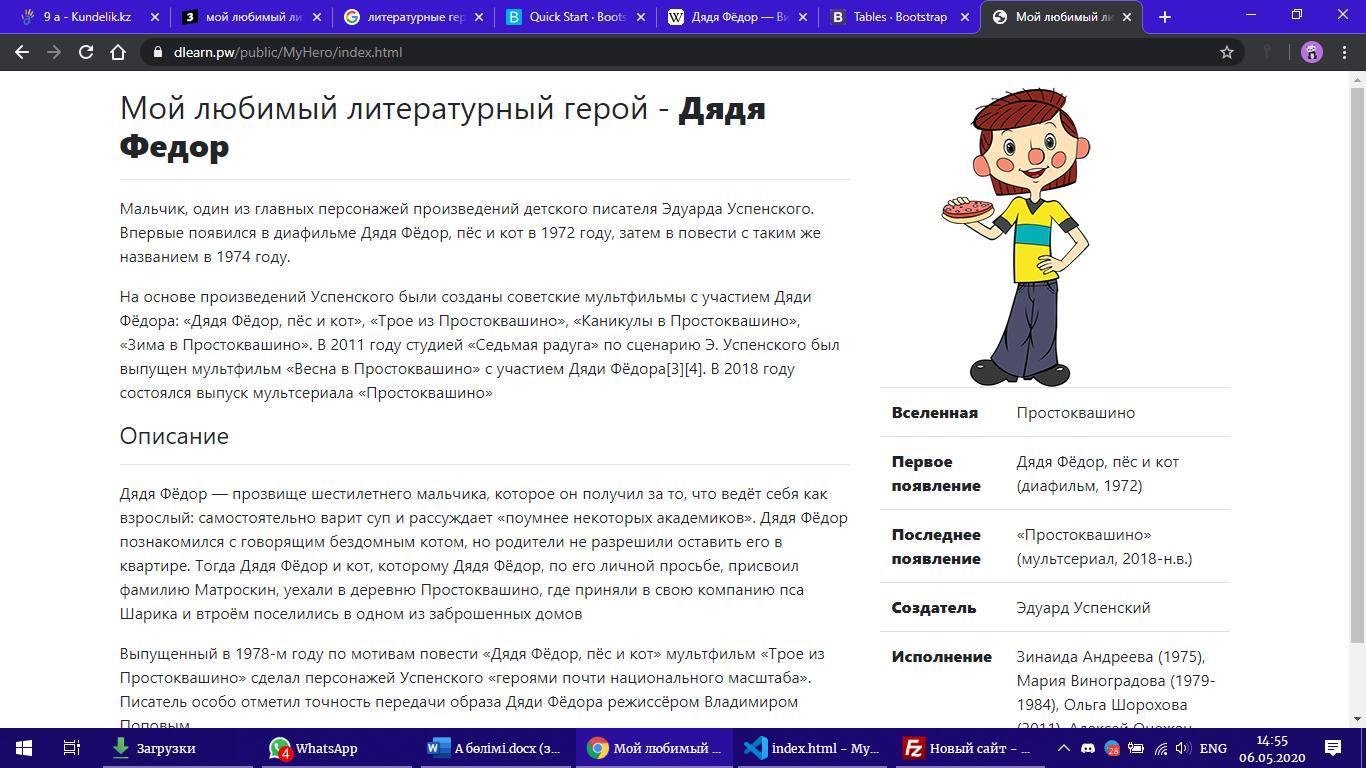Close the active Мой любимый tab
This screenshot has width=1366, height=768.
[x=1127, y=17]
